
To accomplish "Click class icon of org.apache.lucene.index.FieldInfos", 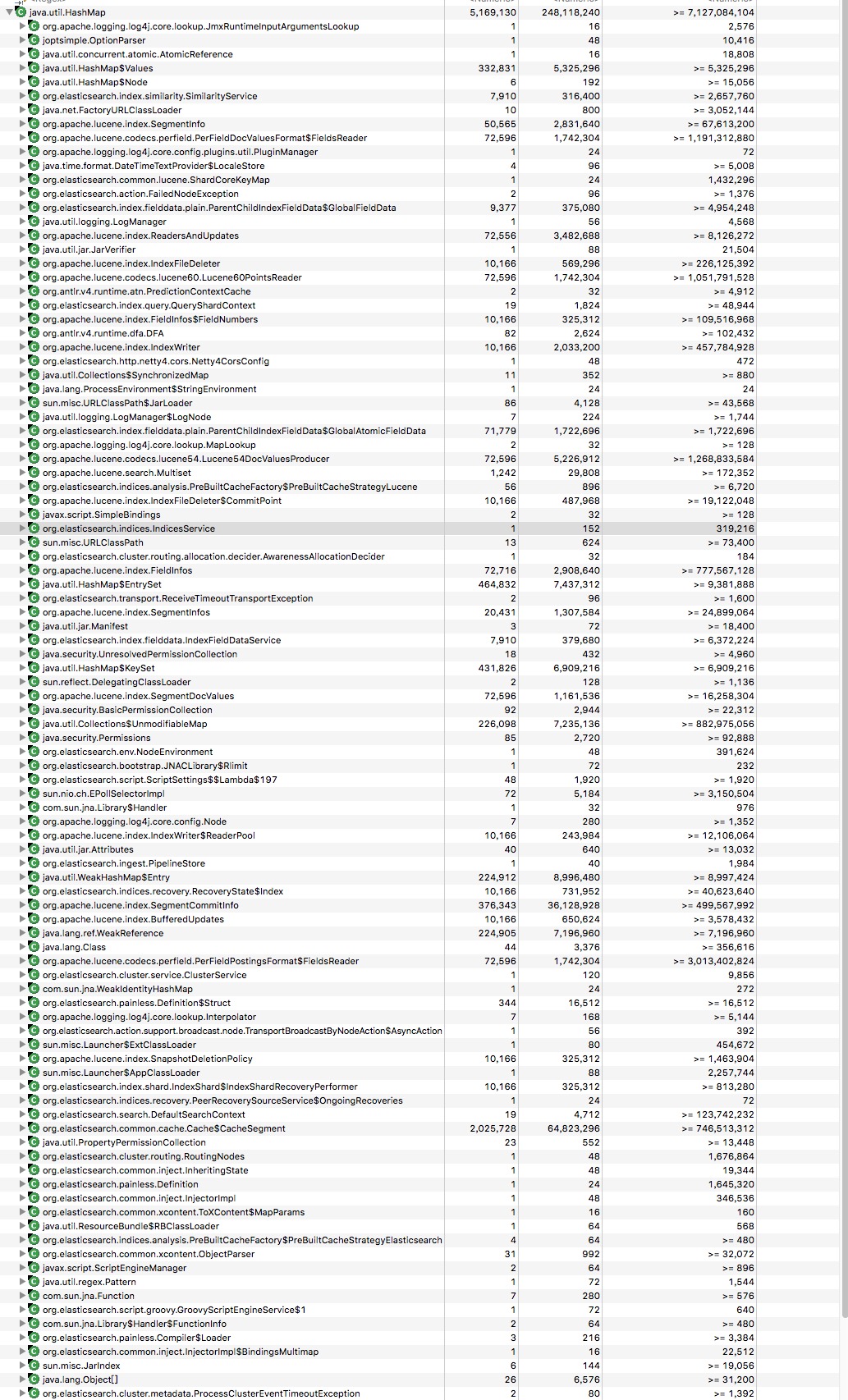I will (34, 570).
